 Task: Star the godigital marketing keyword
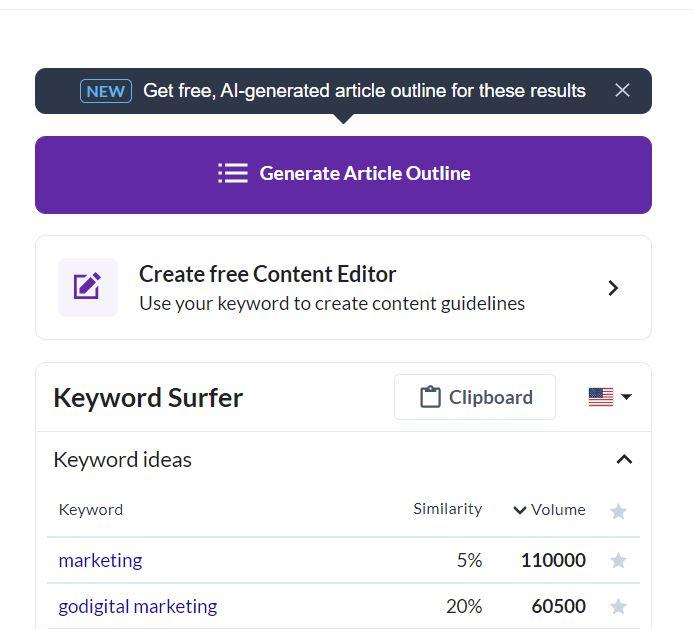pyautogui.click(x=618, y=606)
